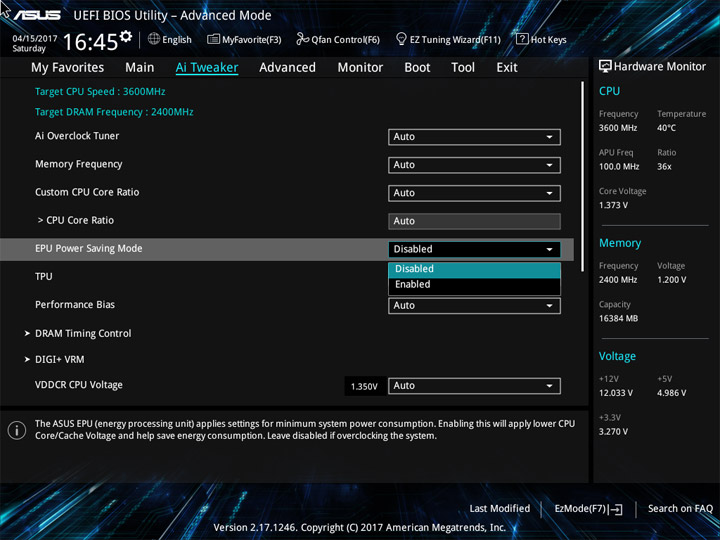Click the 16:45 clock display
This screenshot has width=720, height=540.
(x=91, y=42)
